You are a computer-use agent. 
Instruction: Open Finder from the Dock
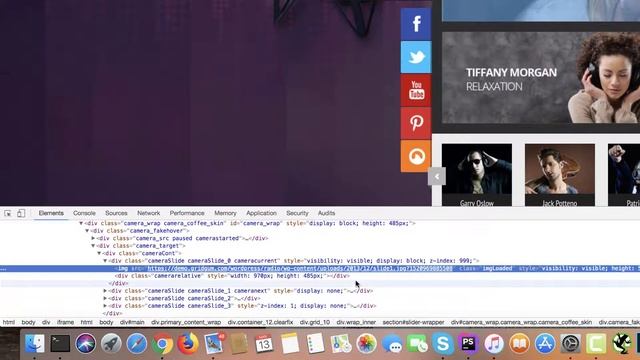pos(35,344)
